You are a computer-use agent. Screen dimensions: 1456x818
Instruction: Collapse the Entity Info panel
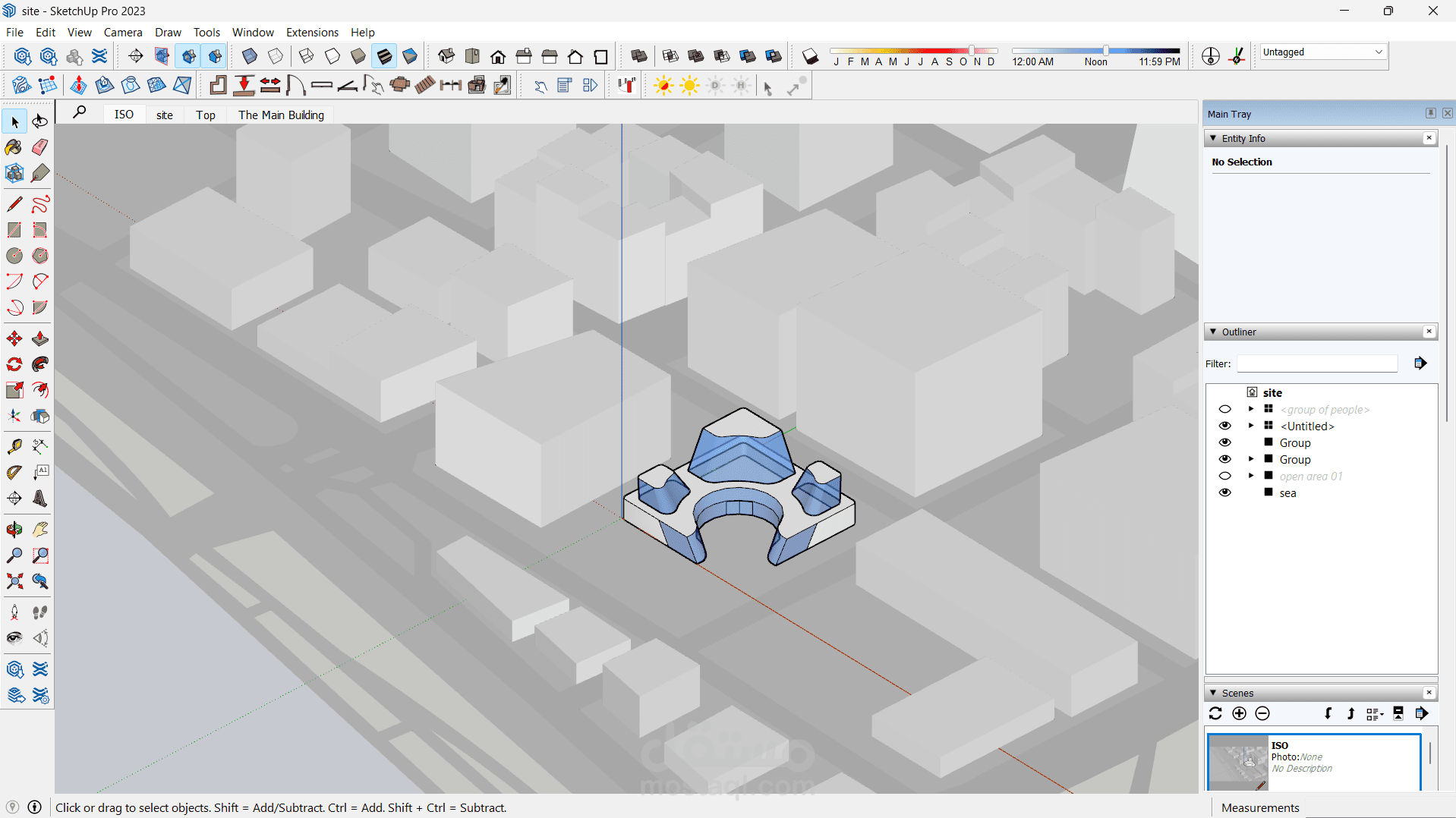[x=1214, y=139]
